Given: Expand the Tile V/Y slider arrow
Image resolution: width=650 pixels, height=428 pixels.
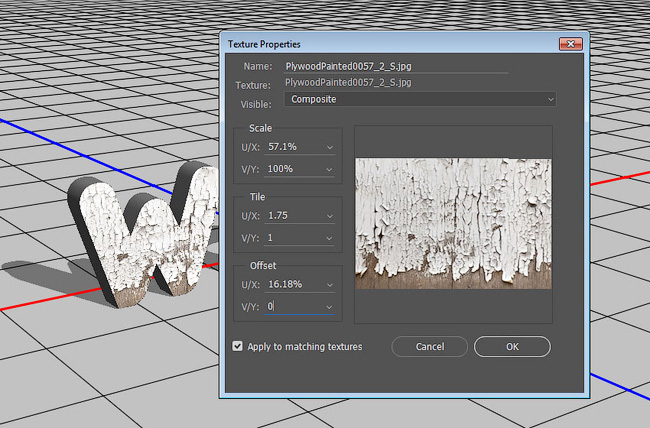Looking at the screenshot, I should [x=329, y=238].
